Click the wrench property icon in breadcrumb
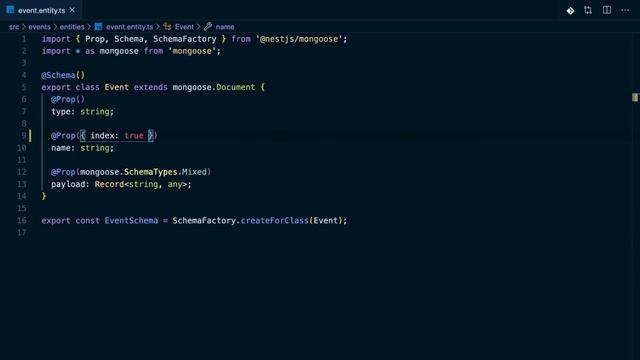 [x=208, y=27]
